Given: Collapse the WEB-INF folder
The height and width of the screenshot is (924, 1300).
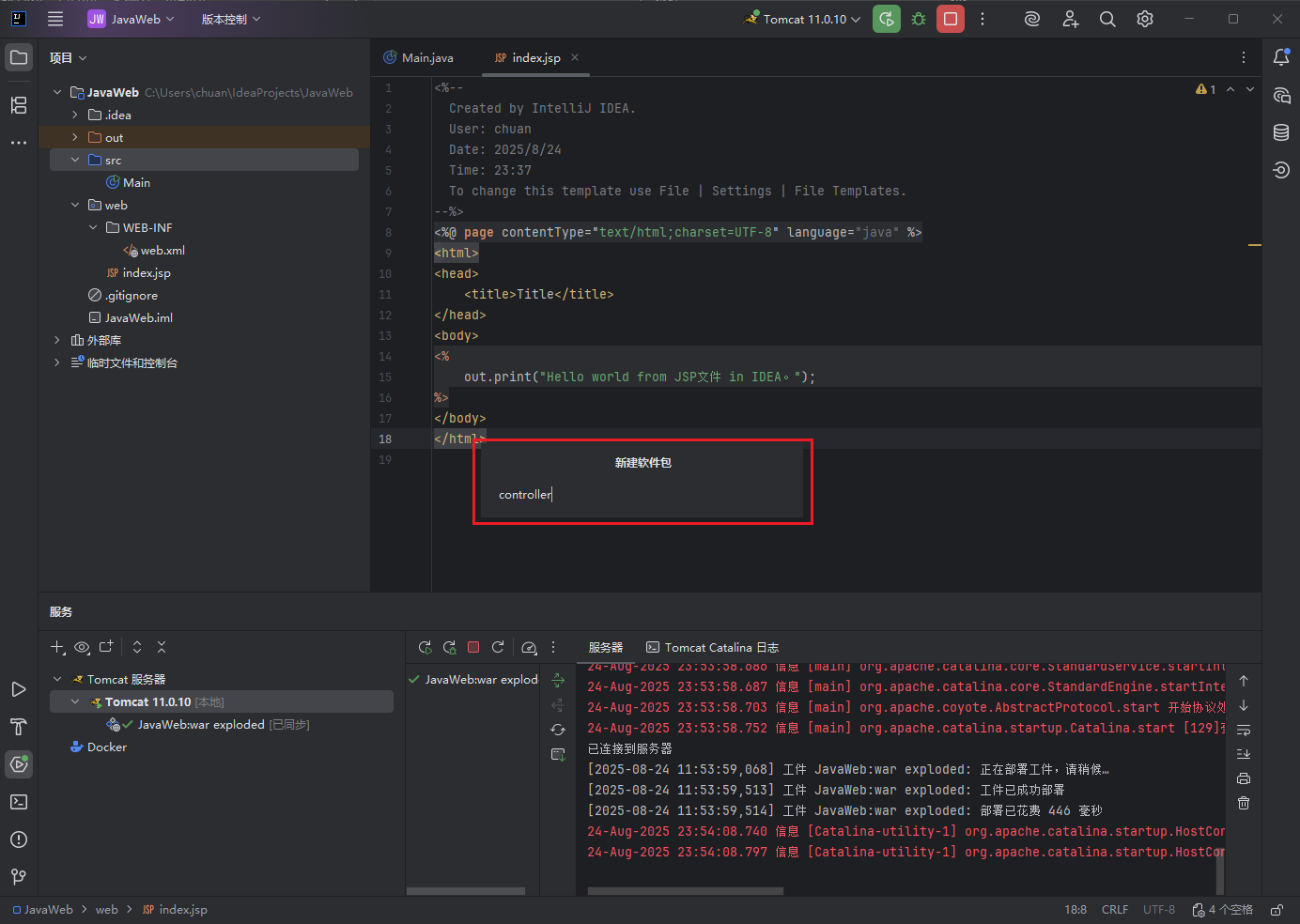Looking at the screenshot, I should 93,227.
